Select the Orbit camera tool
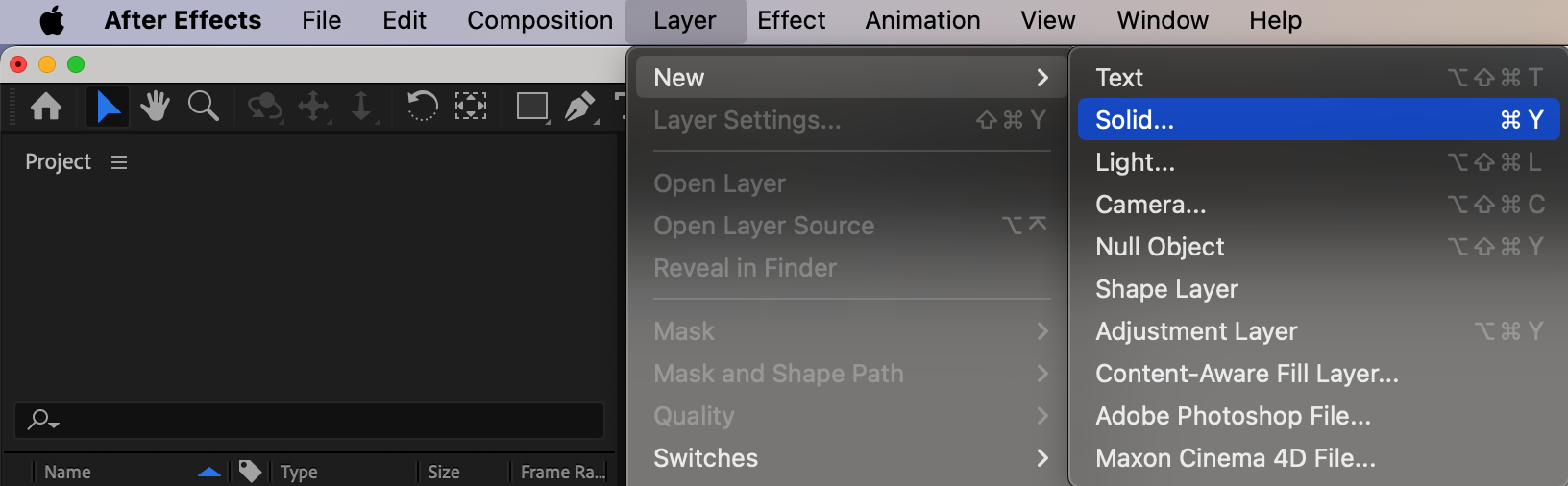This screenshot has height=486, width=1568. [x=264, y=107]
